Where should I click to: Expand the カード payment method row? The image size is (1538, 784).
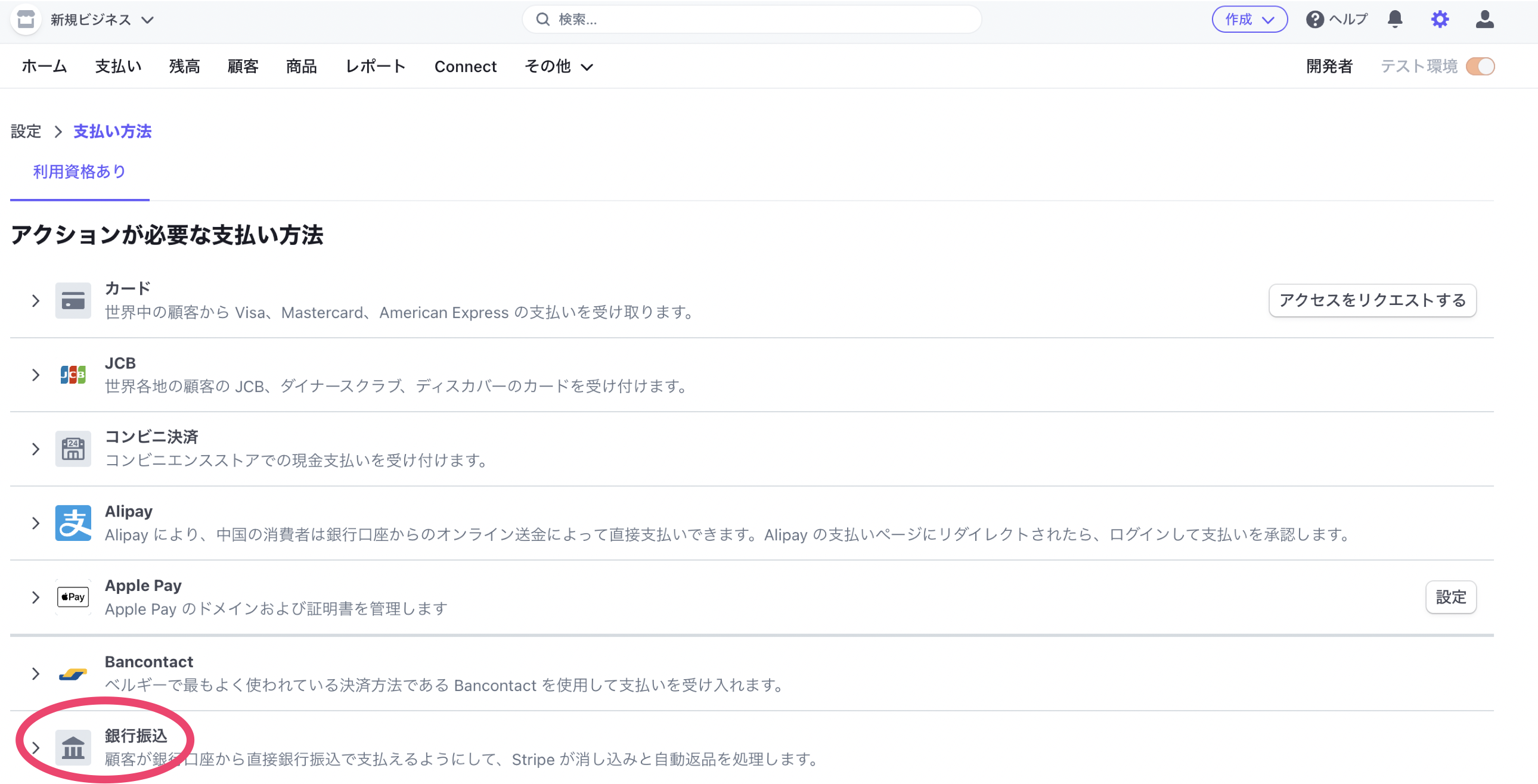[35, 301]
